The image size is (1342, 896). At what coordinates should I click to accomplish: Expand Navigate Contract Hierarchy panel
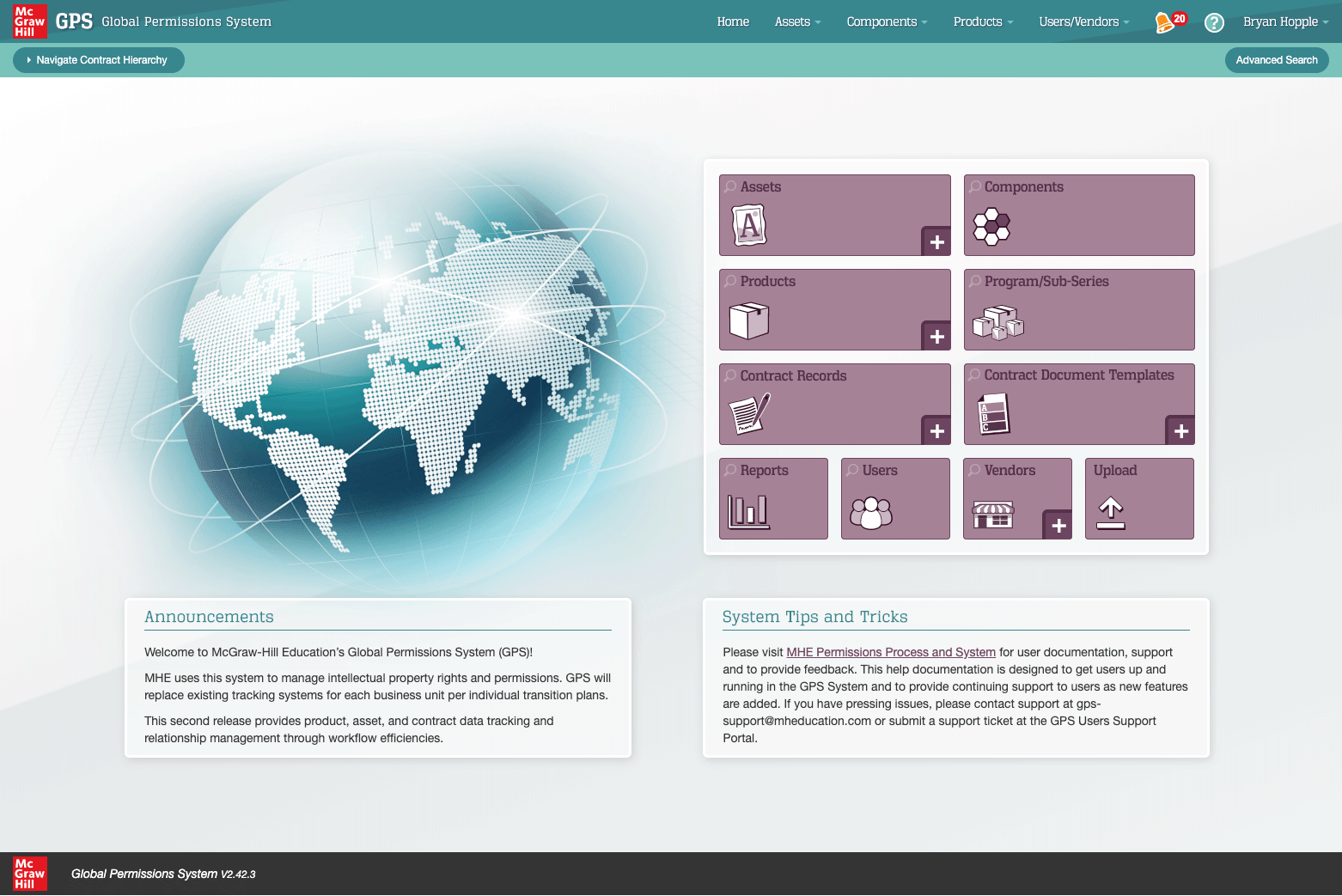coord(99,60)
